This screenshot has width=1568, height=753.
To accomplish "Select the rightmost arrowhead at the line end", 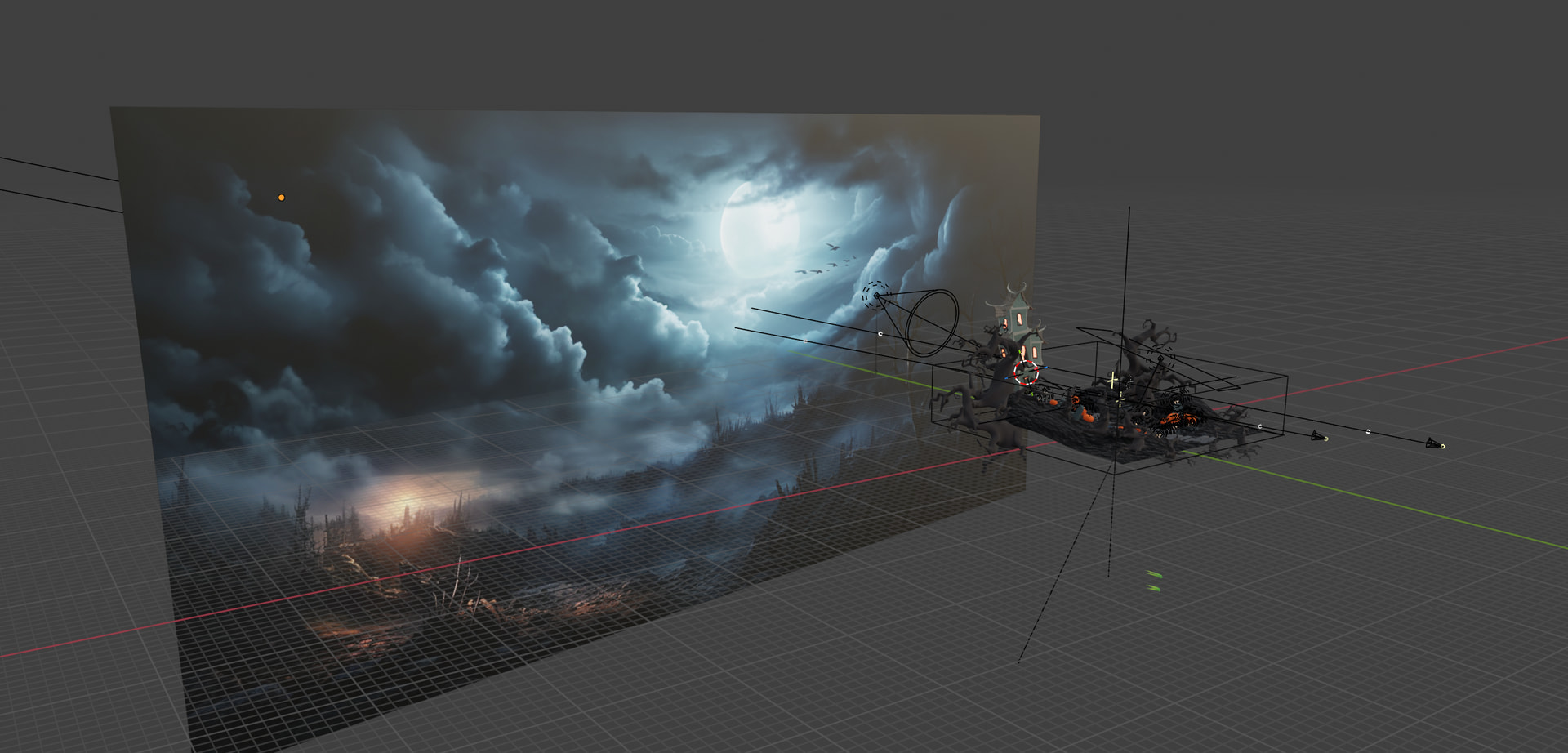I will pos(1434,443).
